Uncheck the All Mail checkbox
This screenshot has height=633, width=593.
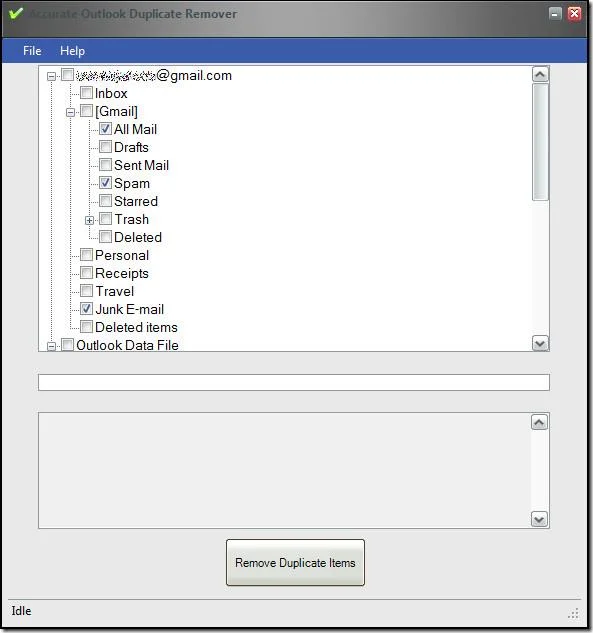[105, 129]
